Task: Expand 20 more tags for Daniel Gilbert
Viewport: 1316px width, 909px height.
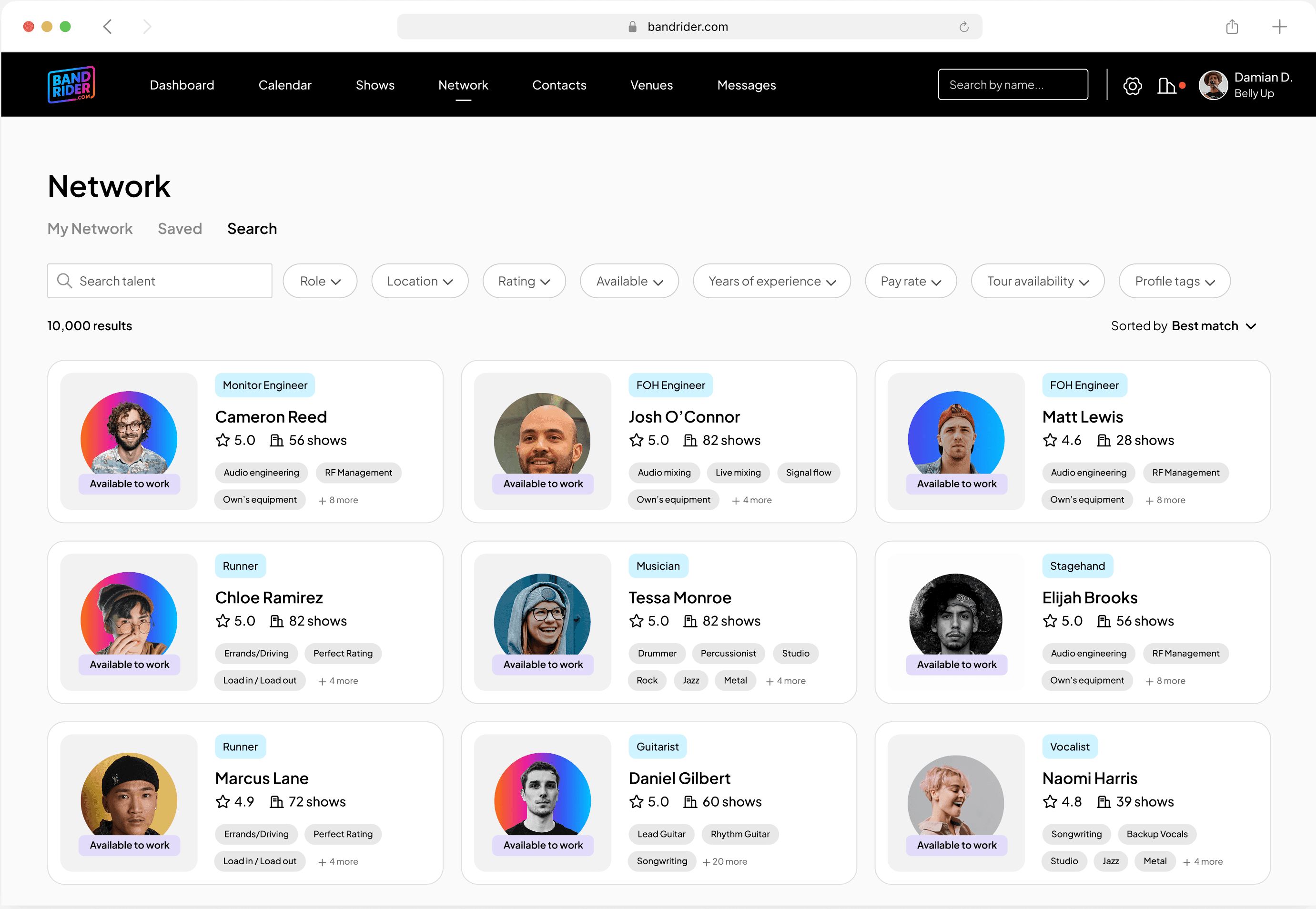Action: [x=724, y=862]
